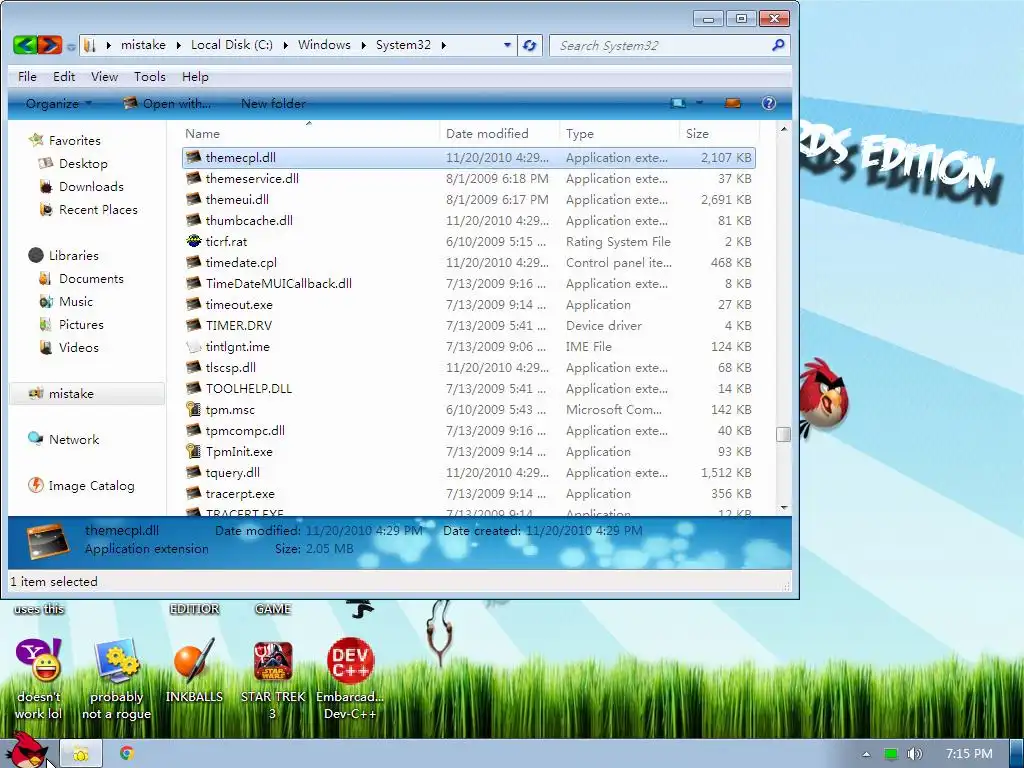Image resolution: width=1024 pixels, height=768 pixels.
Task: Click the TpmInit.exe file icon
Action: coord(193,451)
